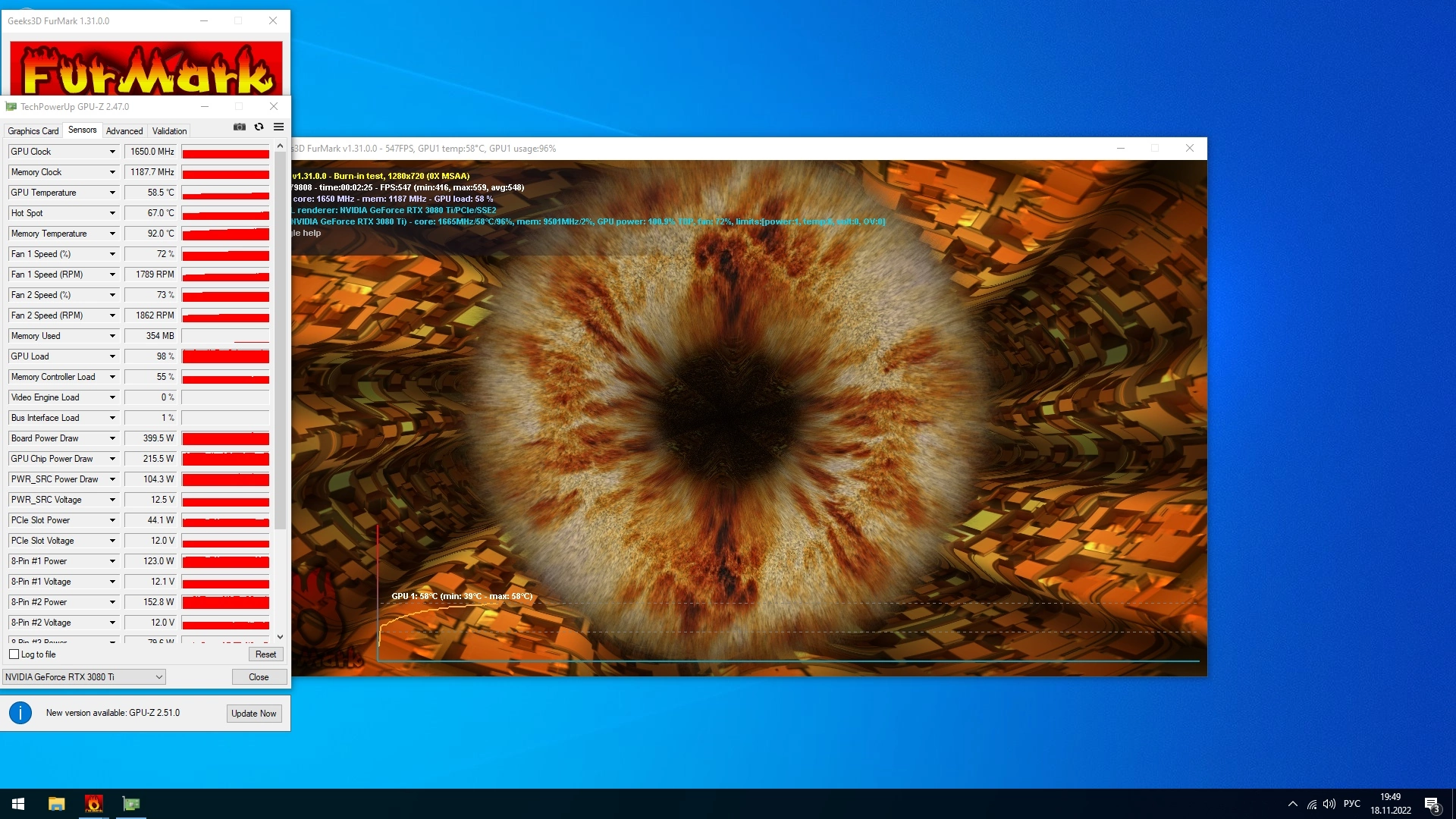The width and height of the screenshot is (1456, 819).
Task: Click Memory Controller Load value 55 %
Action: coord(150,377)
